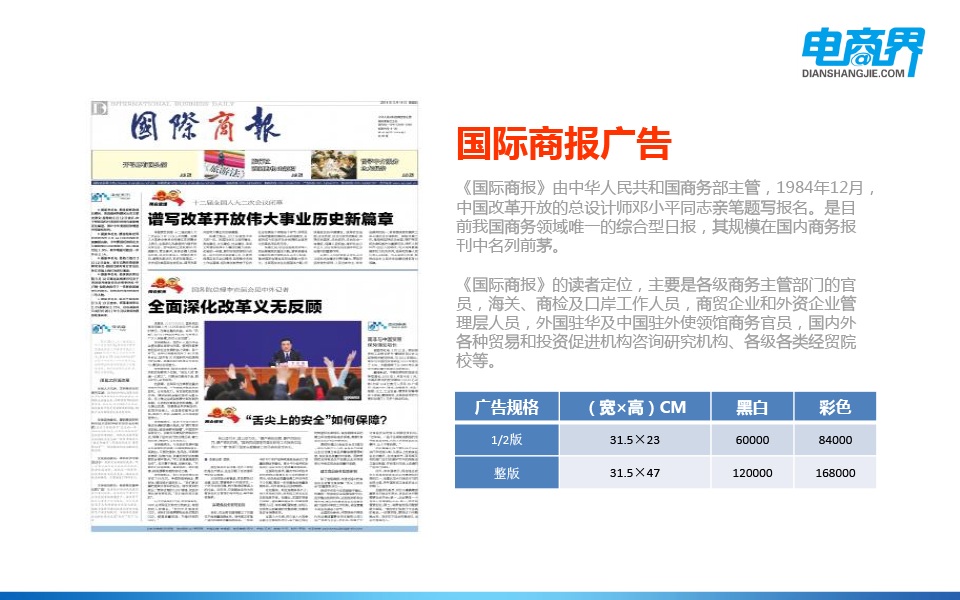
Task: Click the press conference photo in the newspaper
Action: point(282,361)
